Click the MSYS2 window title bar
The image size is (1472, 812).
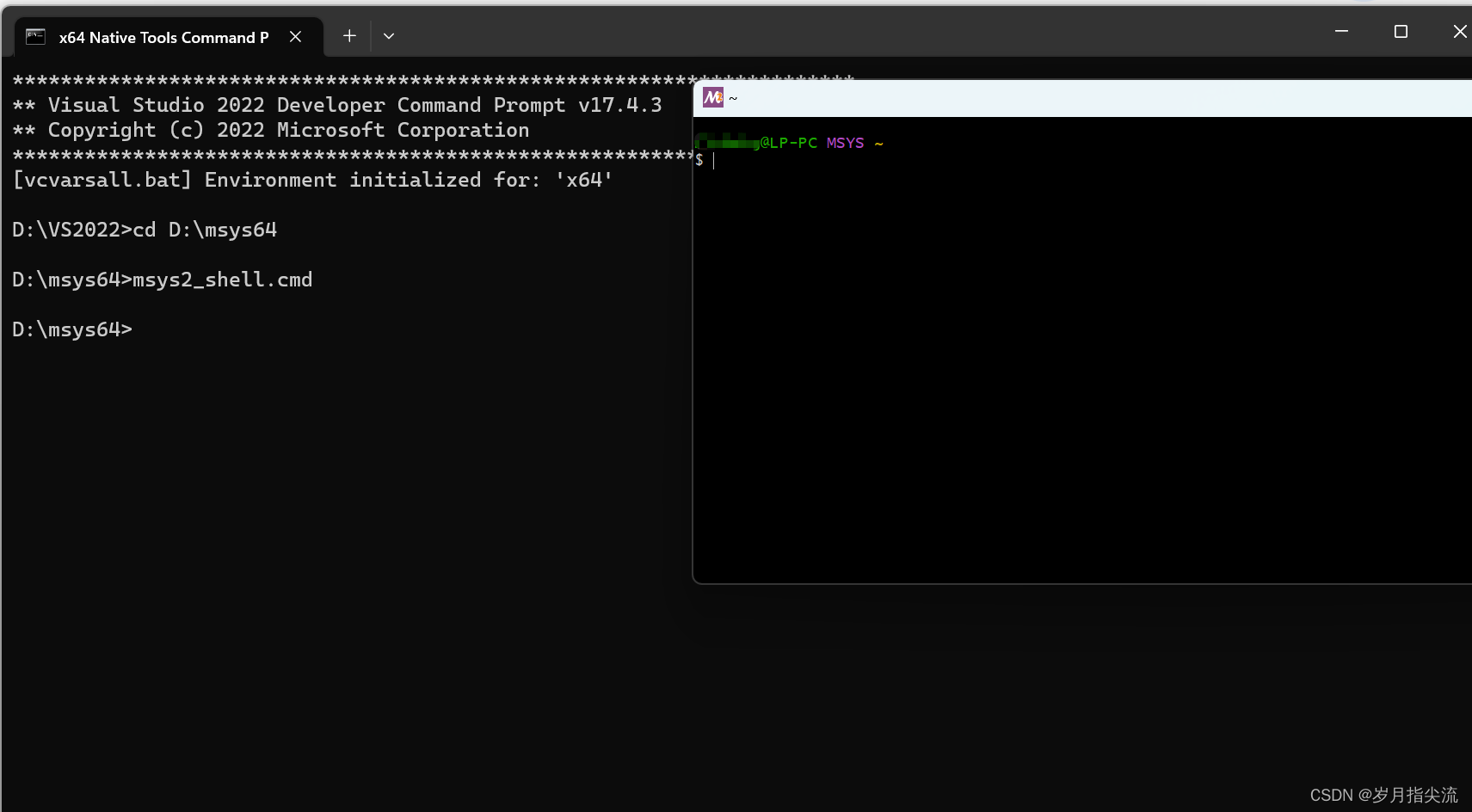(1082, 98)
